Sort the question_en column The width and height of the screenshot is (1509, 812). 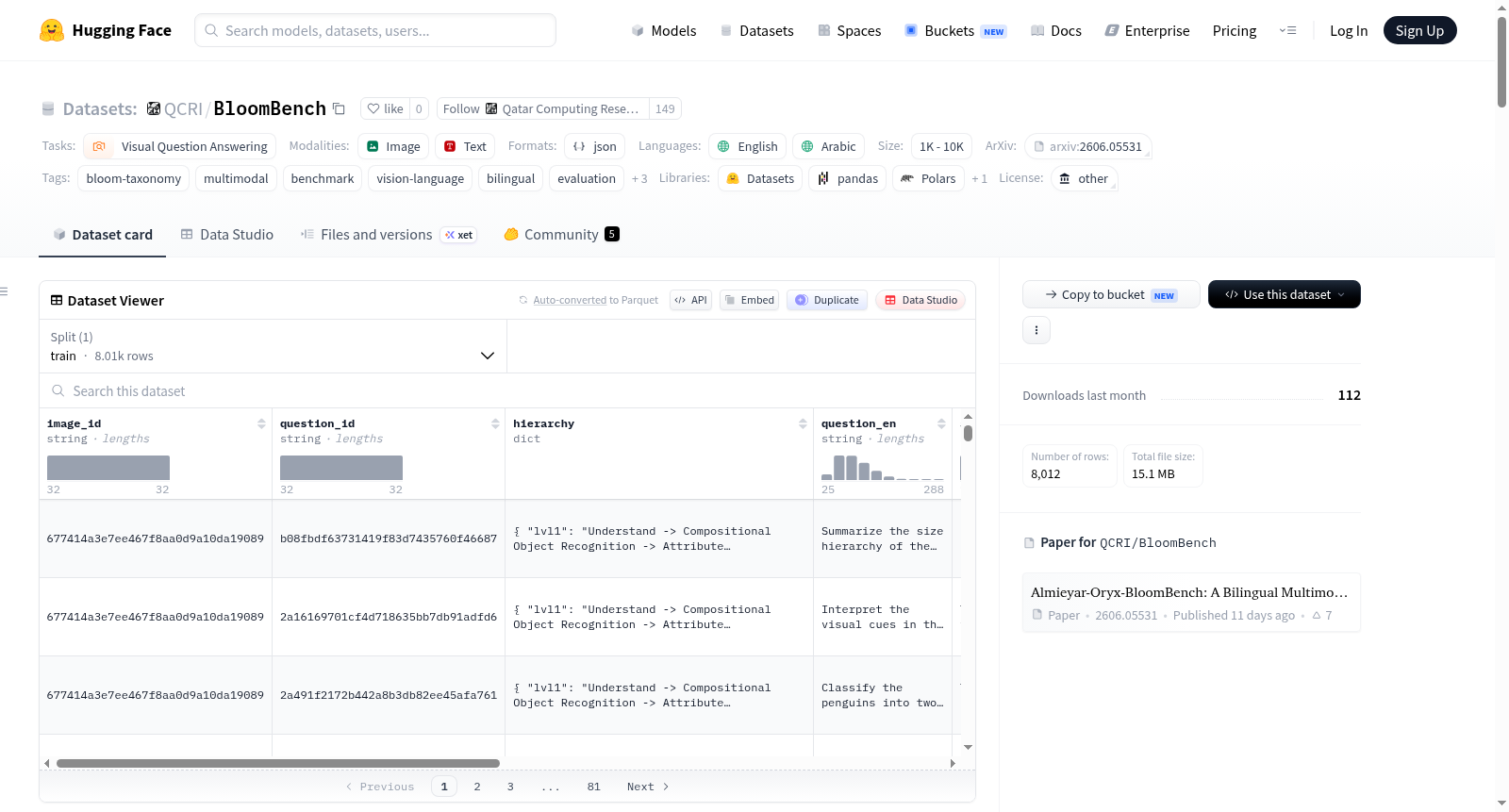coord(941,423)
